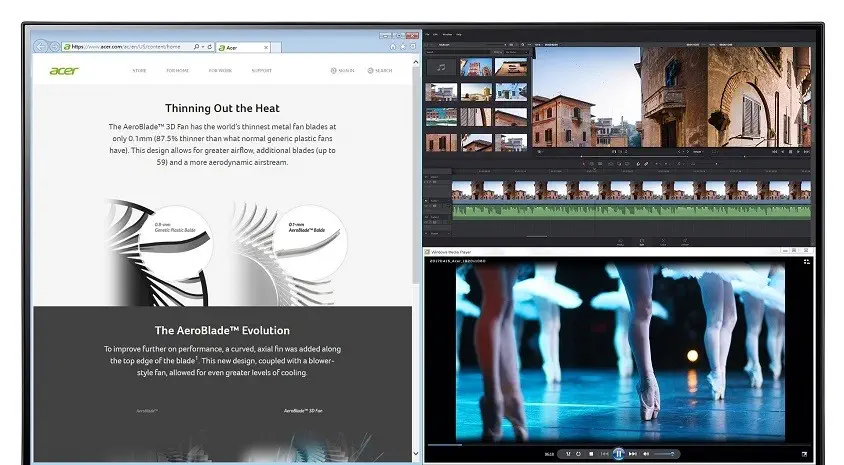Toggle shuffle in Media Player
This screenshot has height=465, width=844.
tap(568, 454)
